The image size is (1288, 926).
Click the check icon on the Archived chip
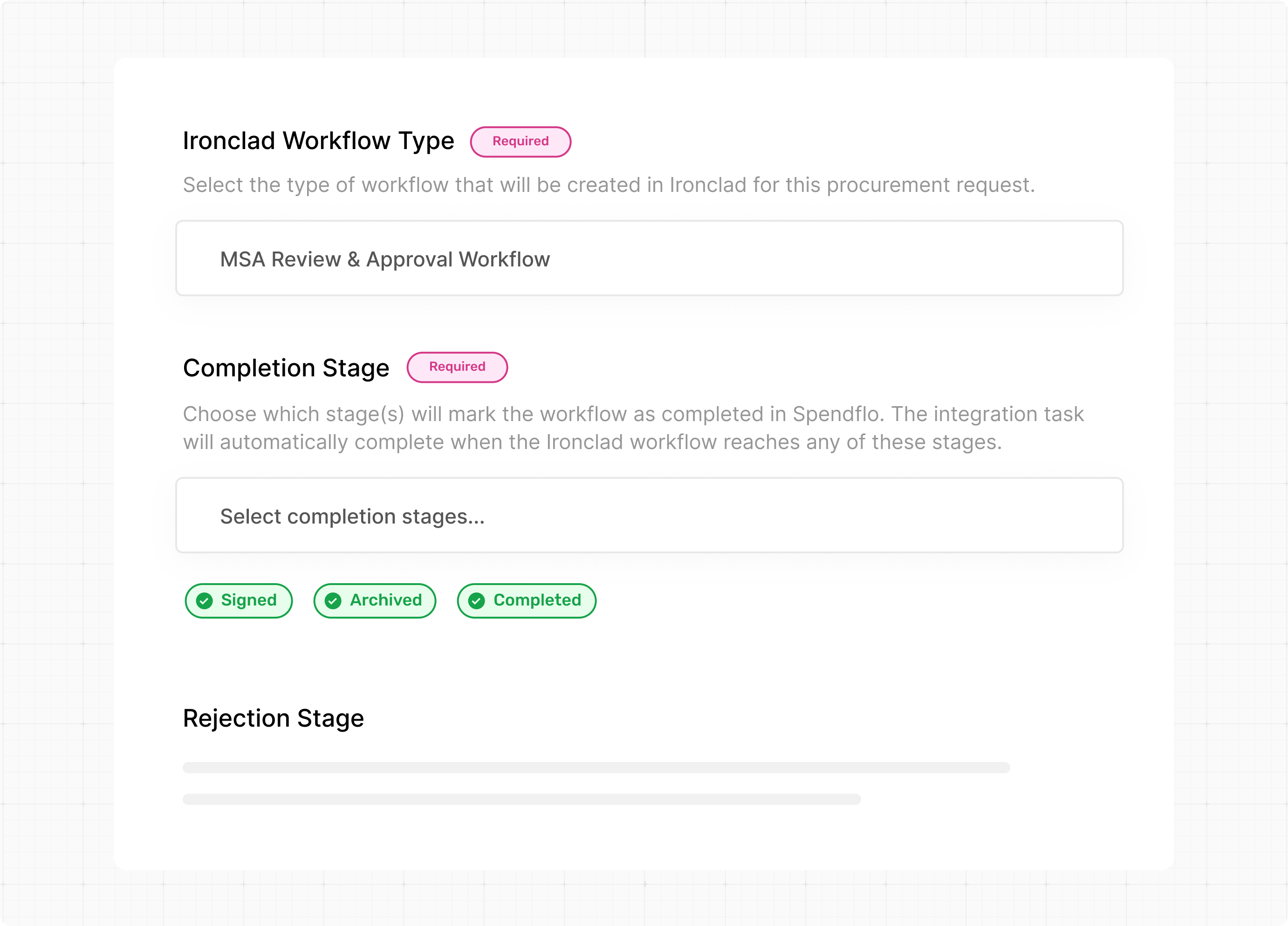(x=333, y=601)
